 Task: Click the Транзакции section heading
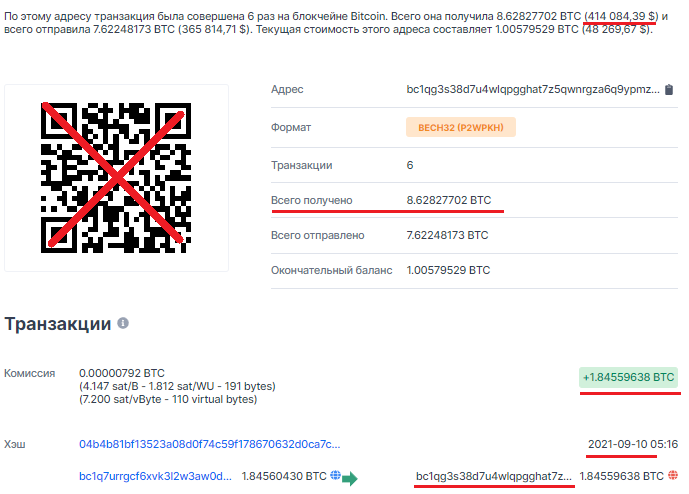click(x=58, y=324)
